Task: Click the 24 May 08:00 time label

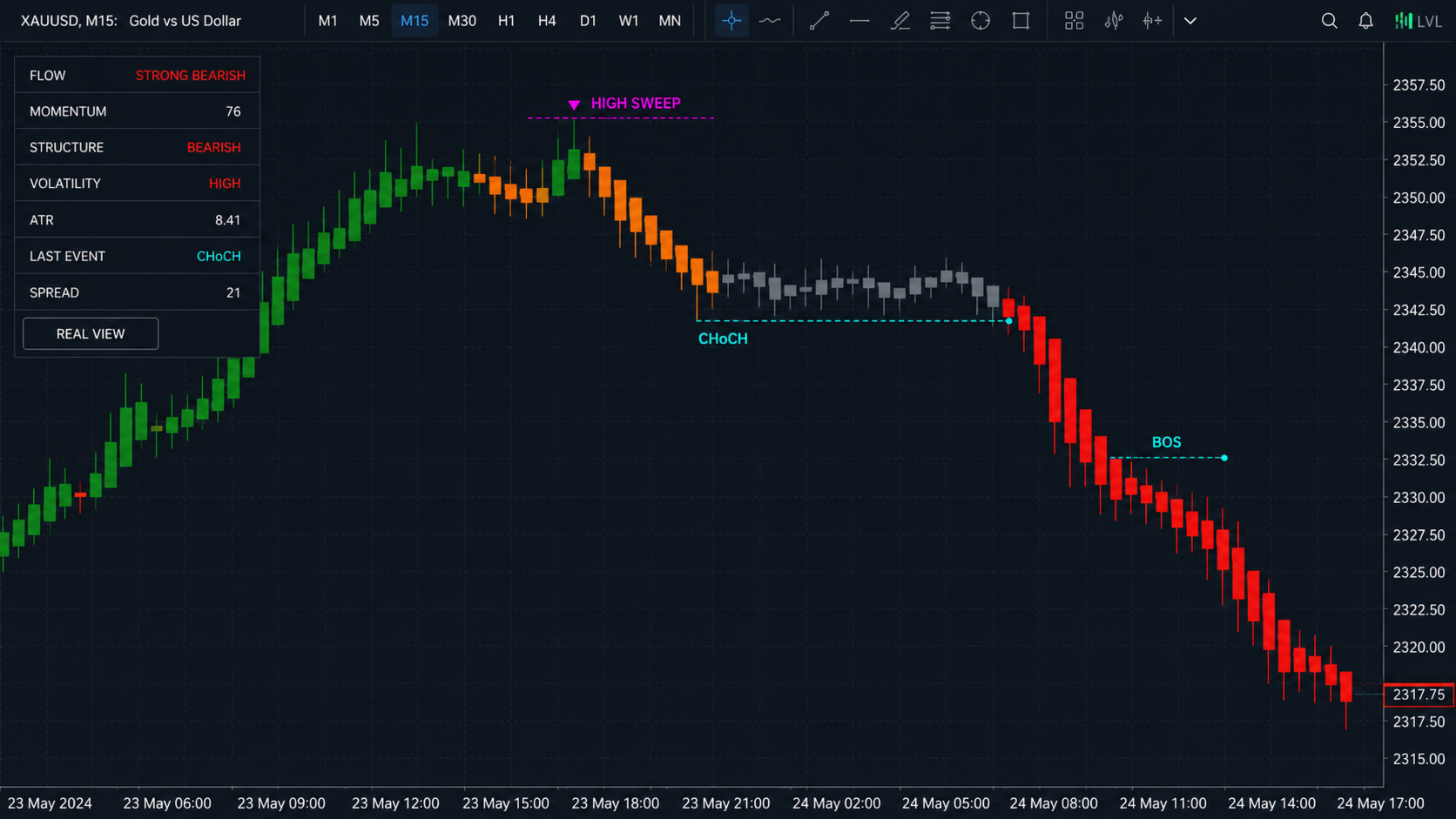Action: point(1054,803)
